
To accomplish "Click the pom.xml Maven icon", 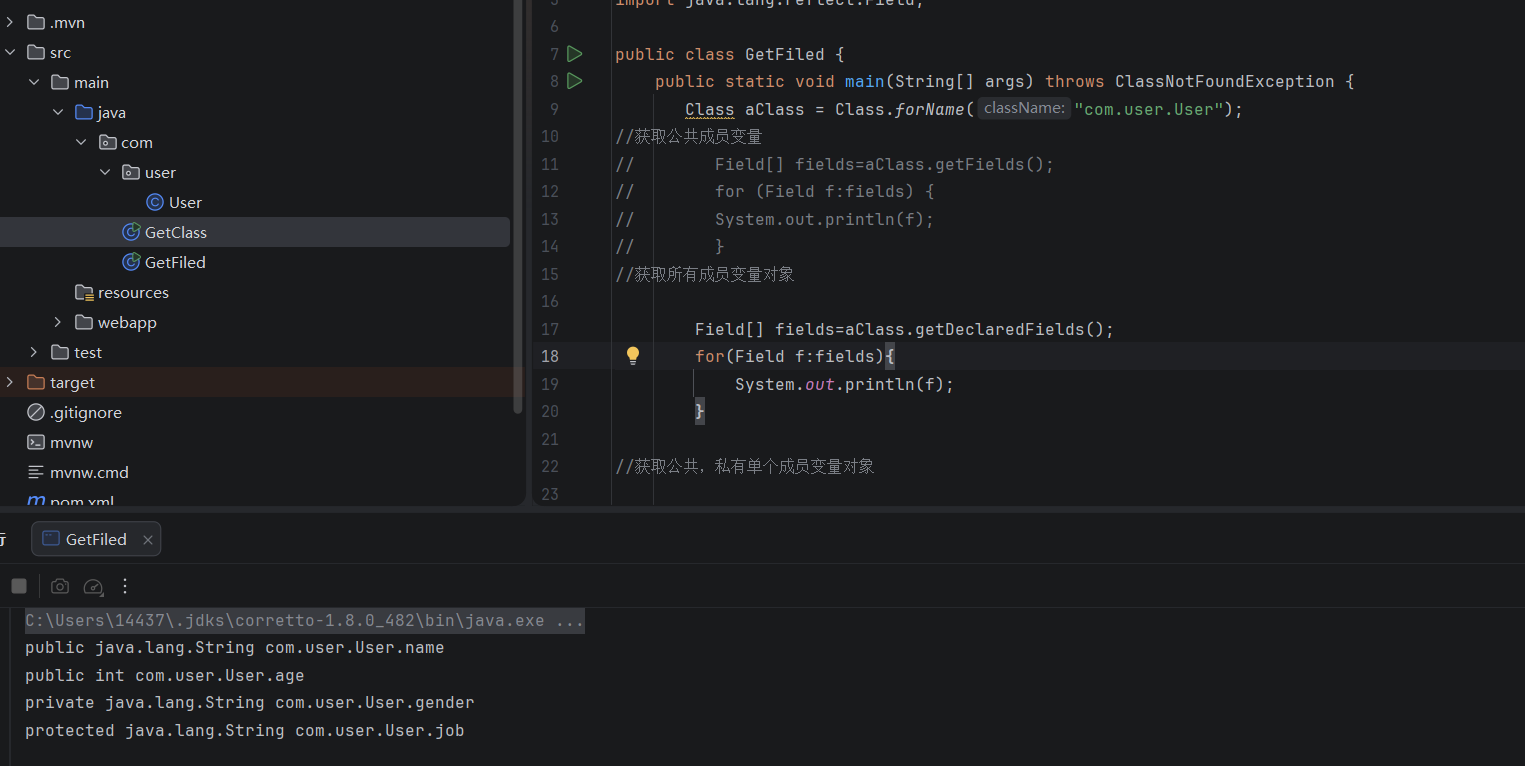I will [36, 500].
